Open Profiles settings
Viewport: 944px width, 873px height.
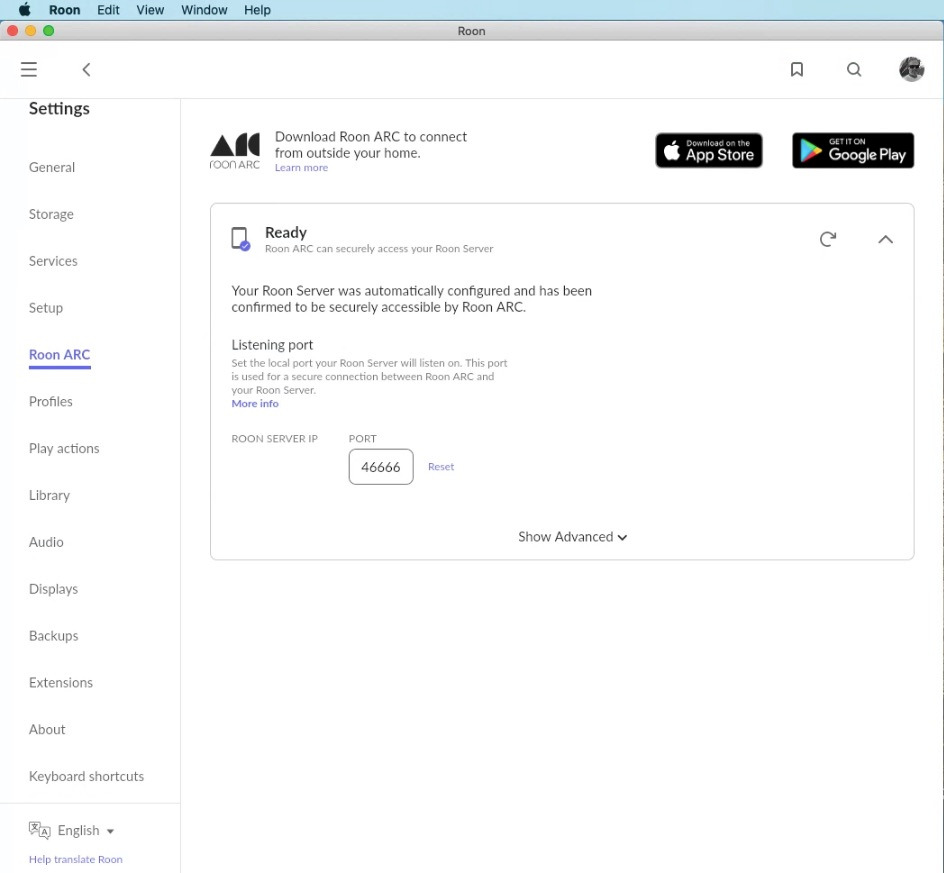pyautogui.click(x=51, y=402)
